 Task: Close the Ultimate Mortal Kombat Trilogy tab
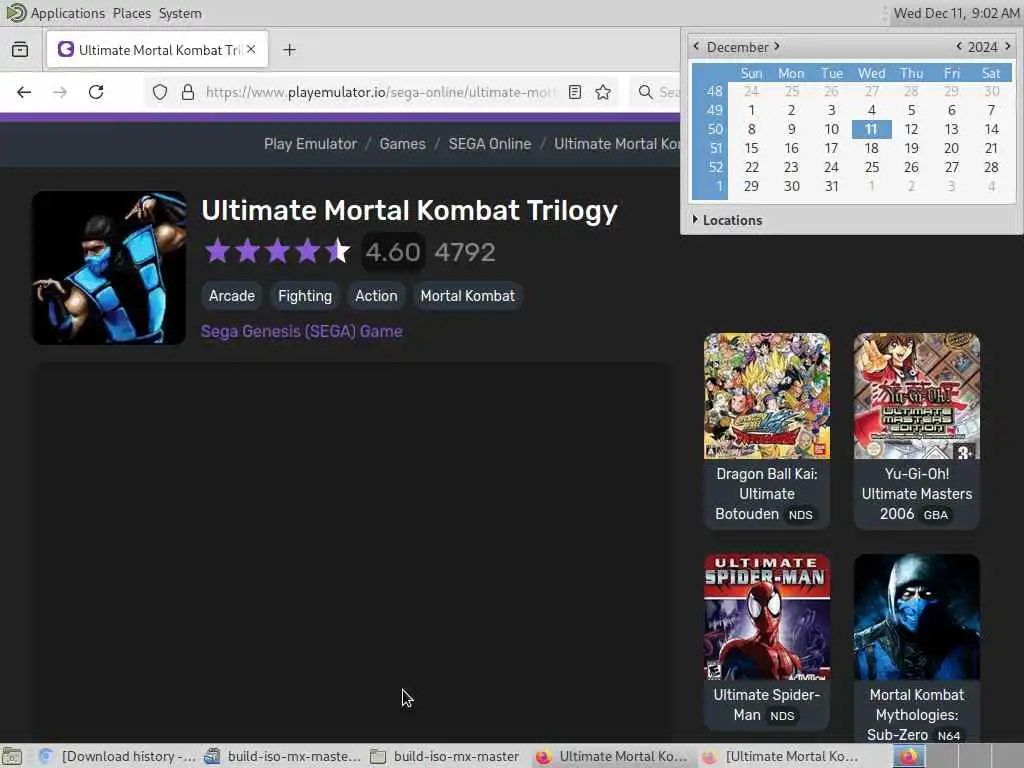point(251,50)
